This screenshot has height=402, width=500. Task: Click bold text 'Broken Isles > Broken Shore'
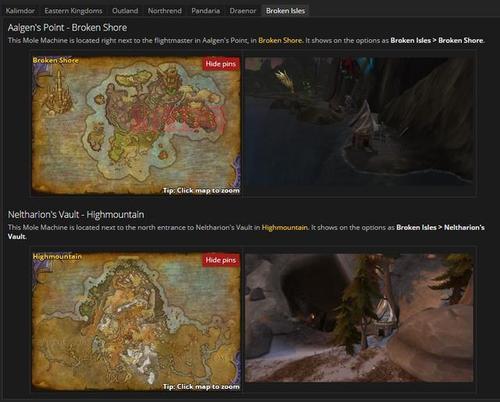437,40
